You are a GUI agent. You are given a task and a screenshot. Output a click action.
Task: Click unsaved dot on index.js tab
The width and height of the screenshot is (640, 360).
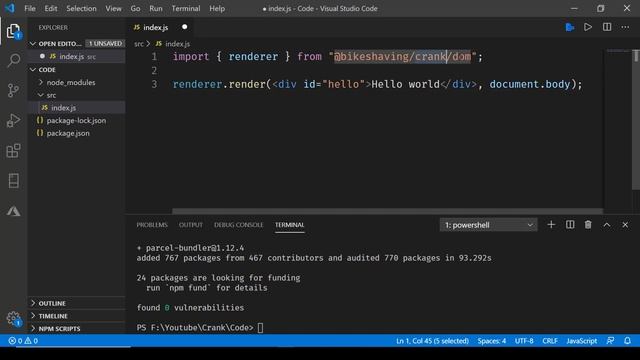point(184,27)
